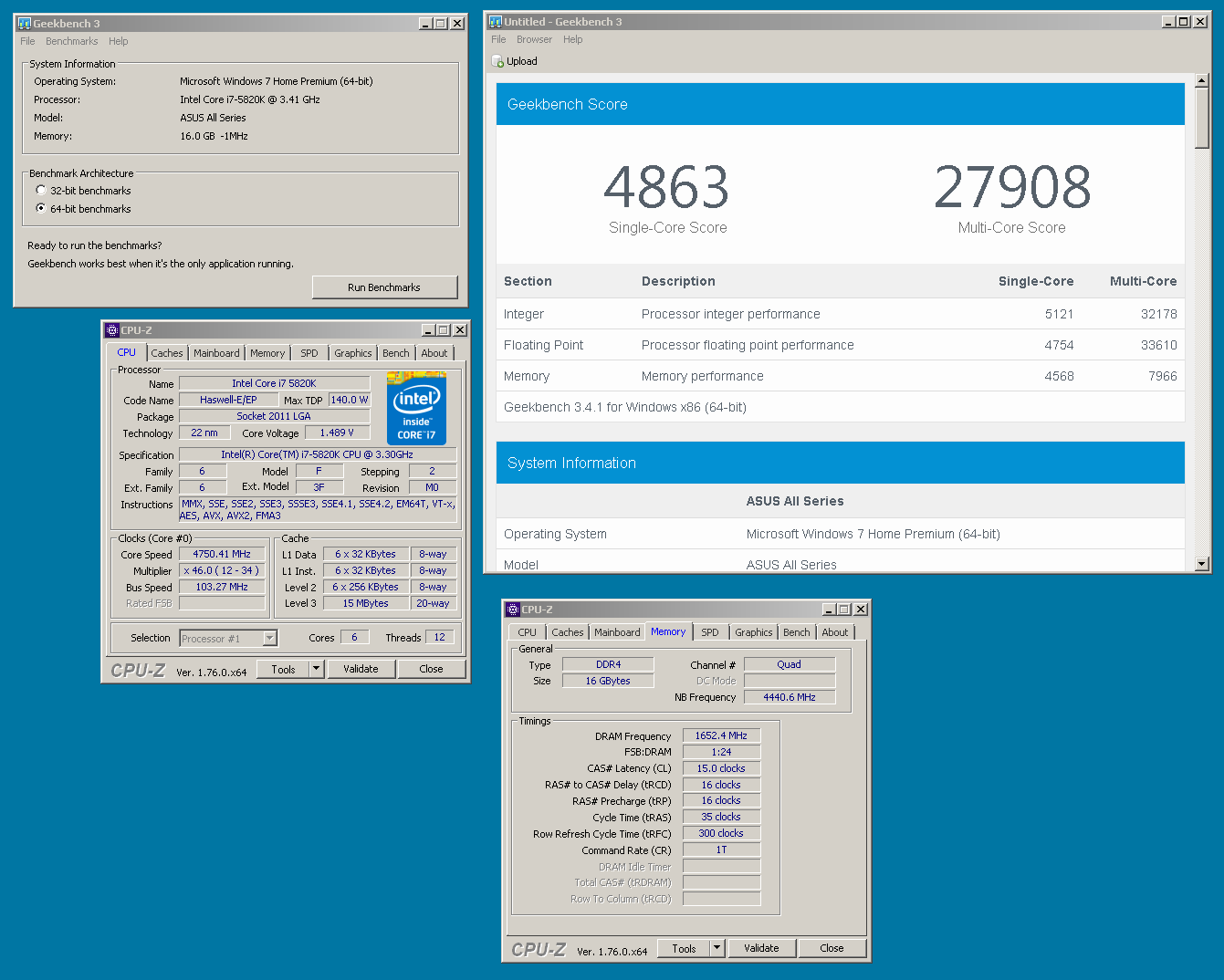Switch to About tab in CPU-Z CPU window

(434, 353)
